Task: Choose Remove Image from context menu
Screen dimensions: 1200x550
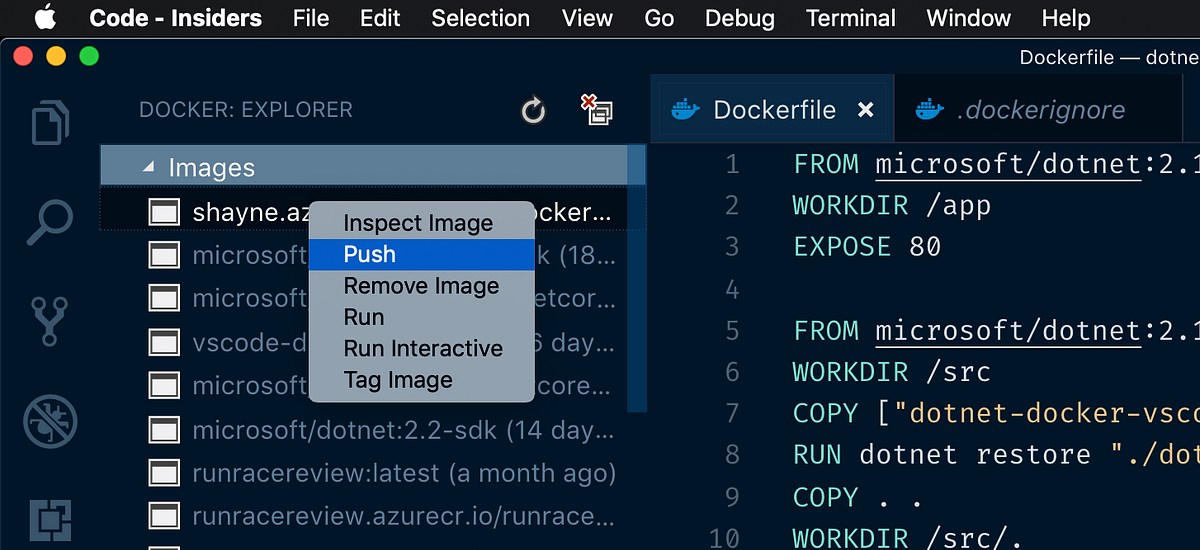Action: (x=421, y=286)
